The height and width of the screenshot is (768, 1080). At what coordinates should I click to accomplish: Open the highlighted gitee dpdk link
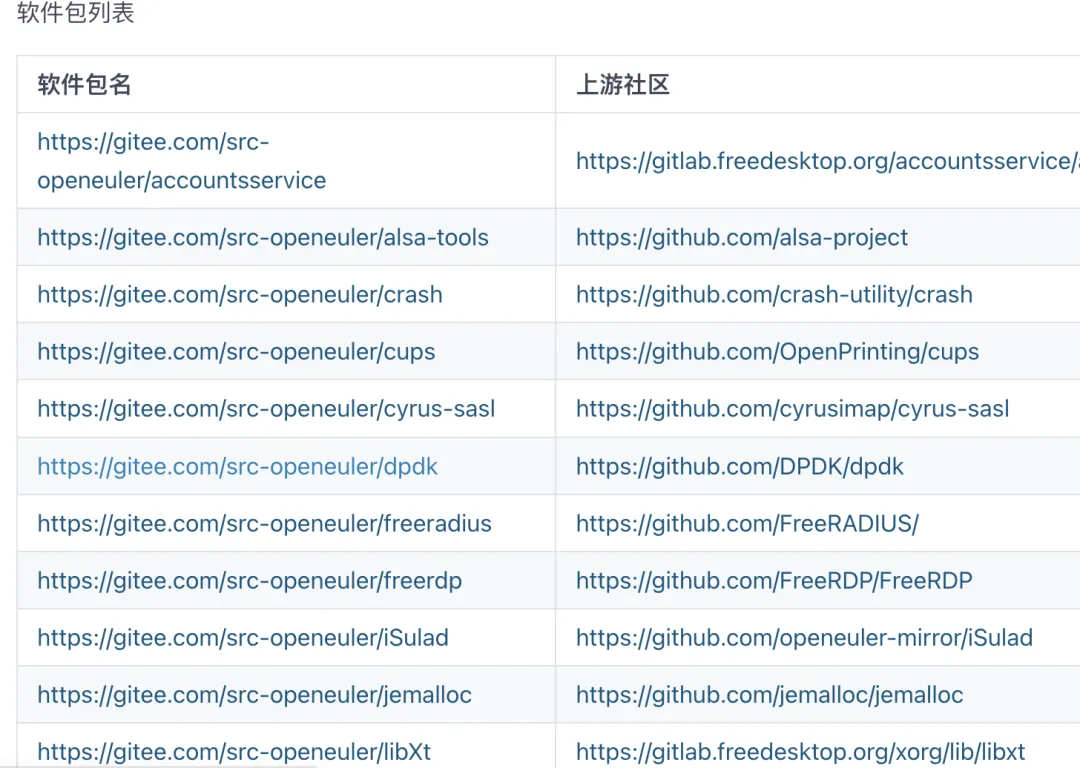coord(238,466)
